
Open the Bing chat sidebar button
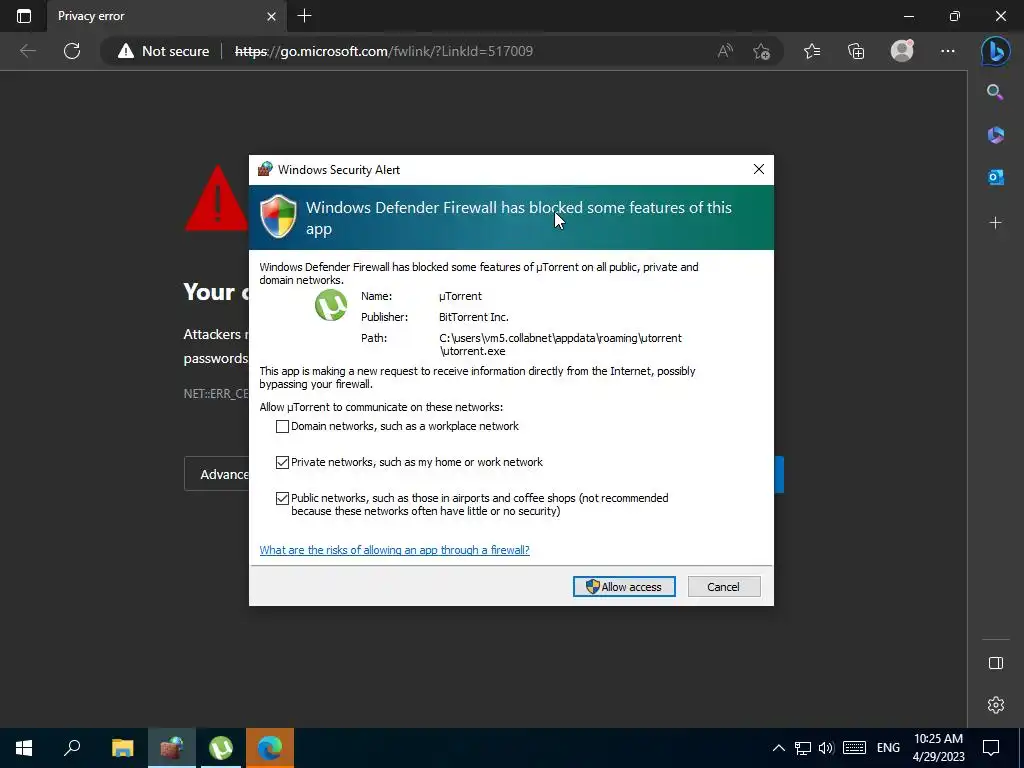tap(995, 51)
